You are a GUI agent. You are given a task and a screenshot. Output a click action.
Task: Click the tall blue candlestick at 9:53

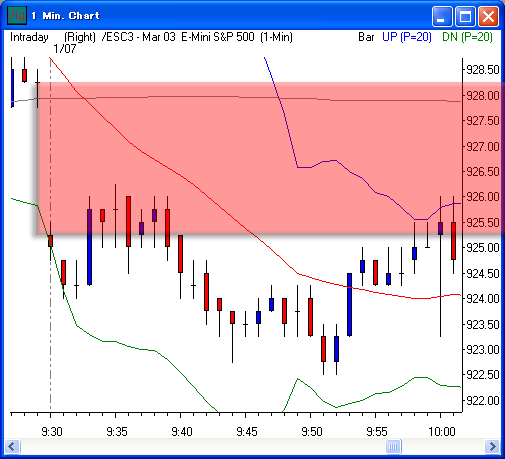point(349,304)
